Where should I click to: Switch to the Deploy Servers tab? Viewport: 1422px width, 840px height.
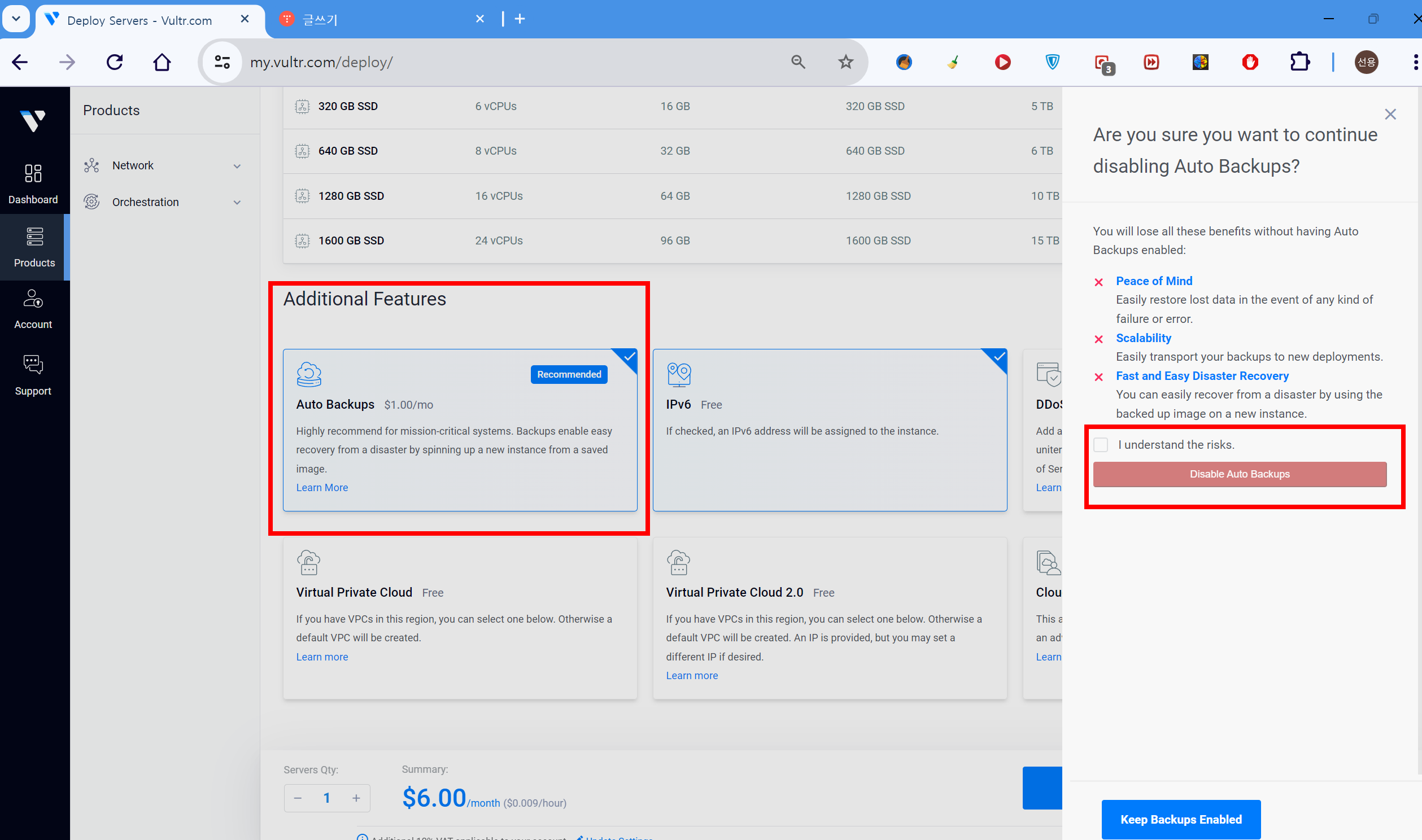[x=150, y=20]
